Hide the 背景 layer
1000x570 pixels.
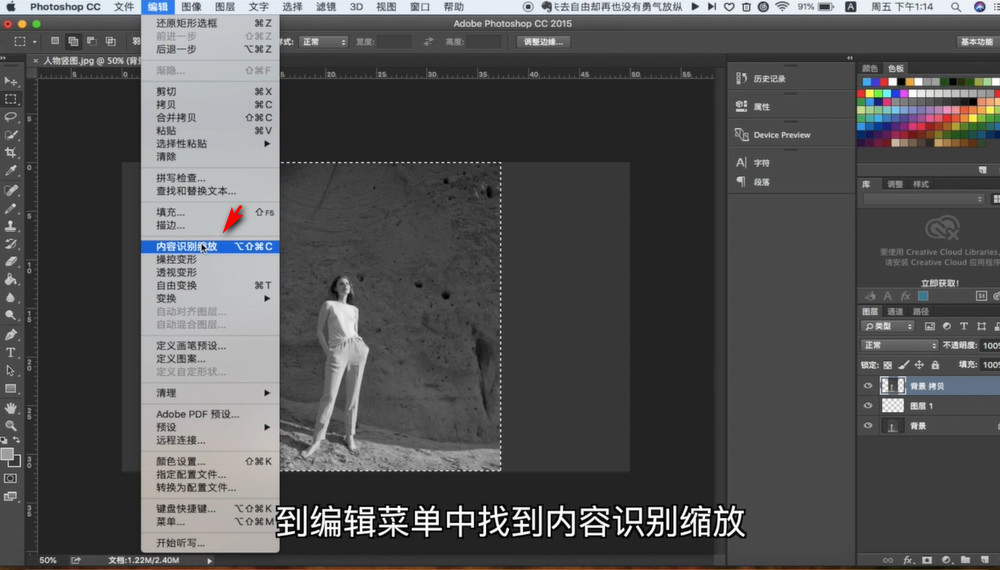pos(867,425)
